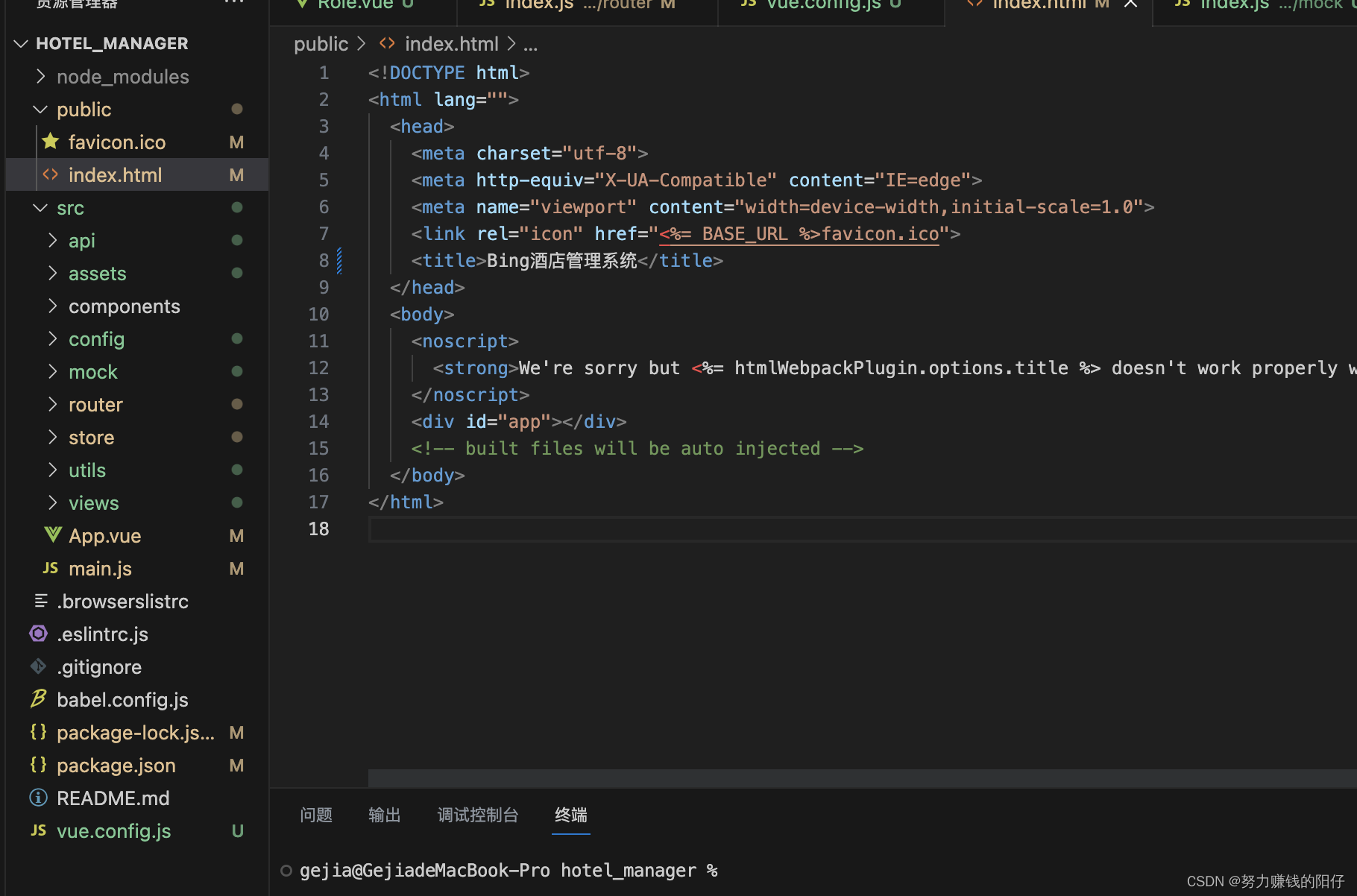
Task: Click the ESLint icon next to .eslintrc.js
Action: click(x=38, y=634)
